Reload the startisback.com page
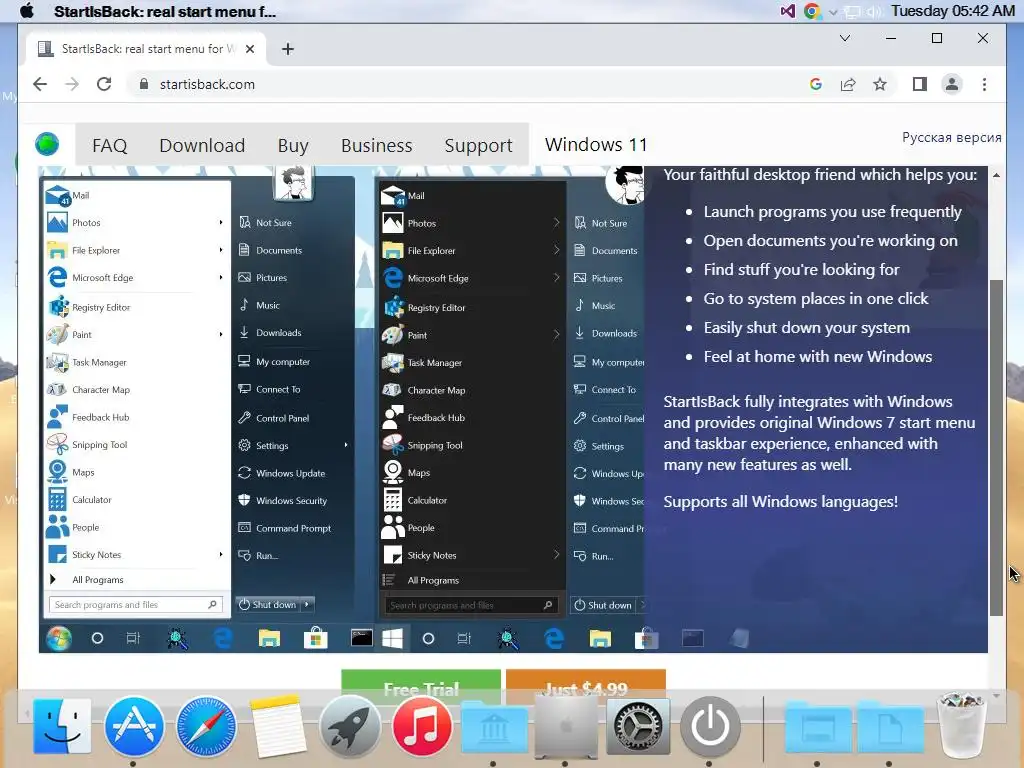 [x=104, y=84]
